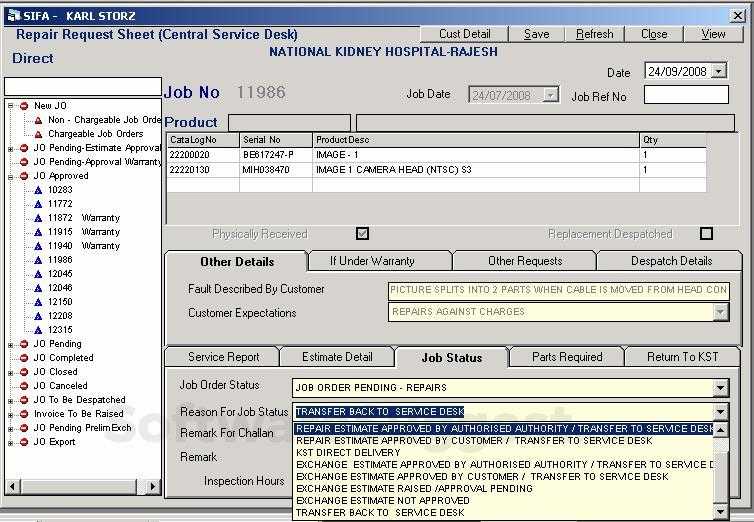Open the Despatch Details tab
The image size is (754, 522).
point(671,261)
